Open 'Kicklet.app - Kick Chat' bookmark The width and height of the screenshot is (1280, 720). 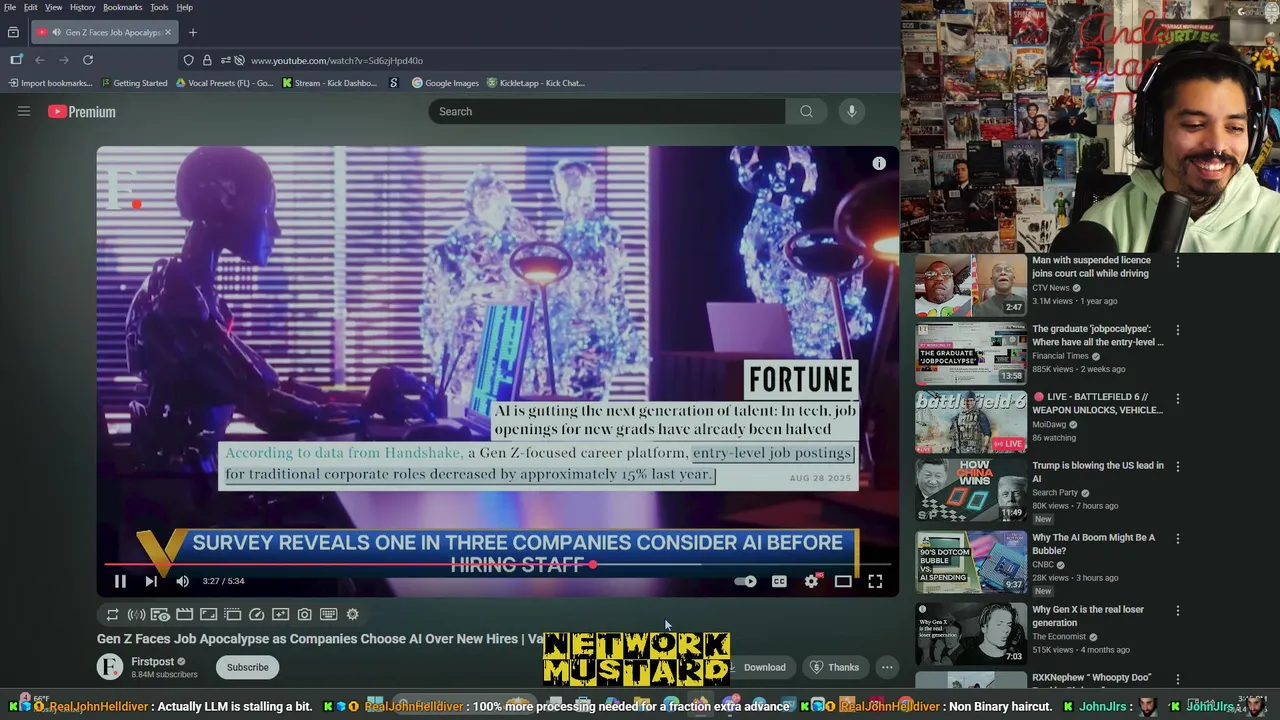(536, 83)
